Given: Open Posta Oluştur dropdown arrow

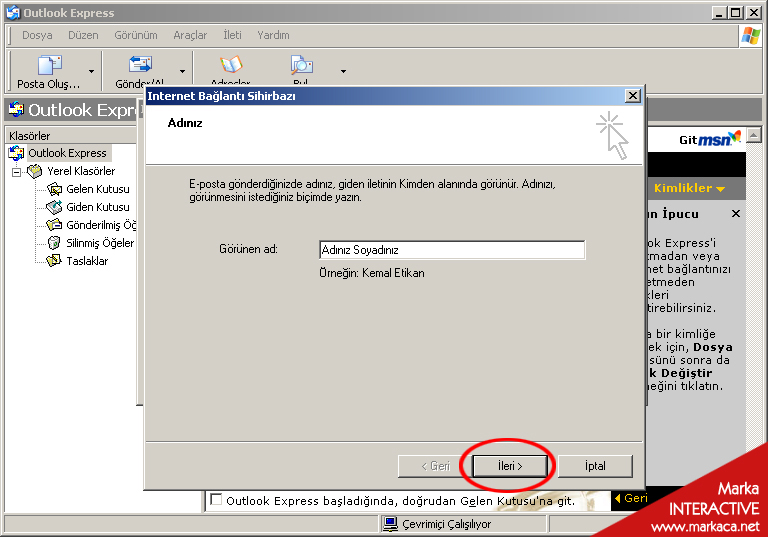Looking at the screenshot, I should point(91,72).
